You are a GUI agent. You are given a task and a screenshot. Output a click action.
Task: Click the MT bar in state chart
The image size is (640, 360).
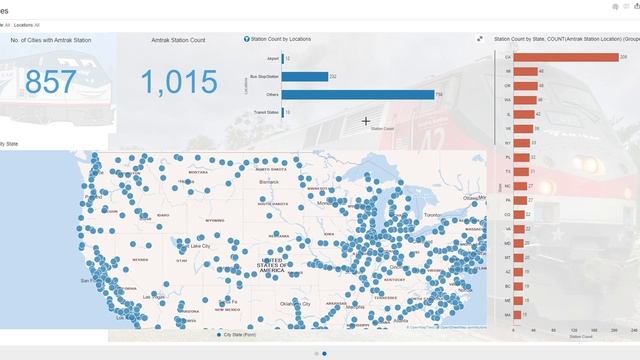coord(519,258)
